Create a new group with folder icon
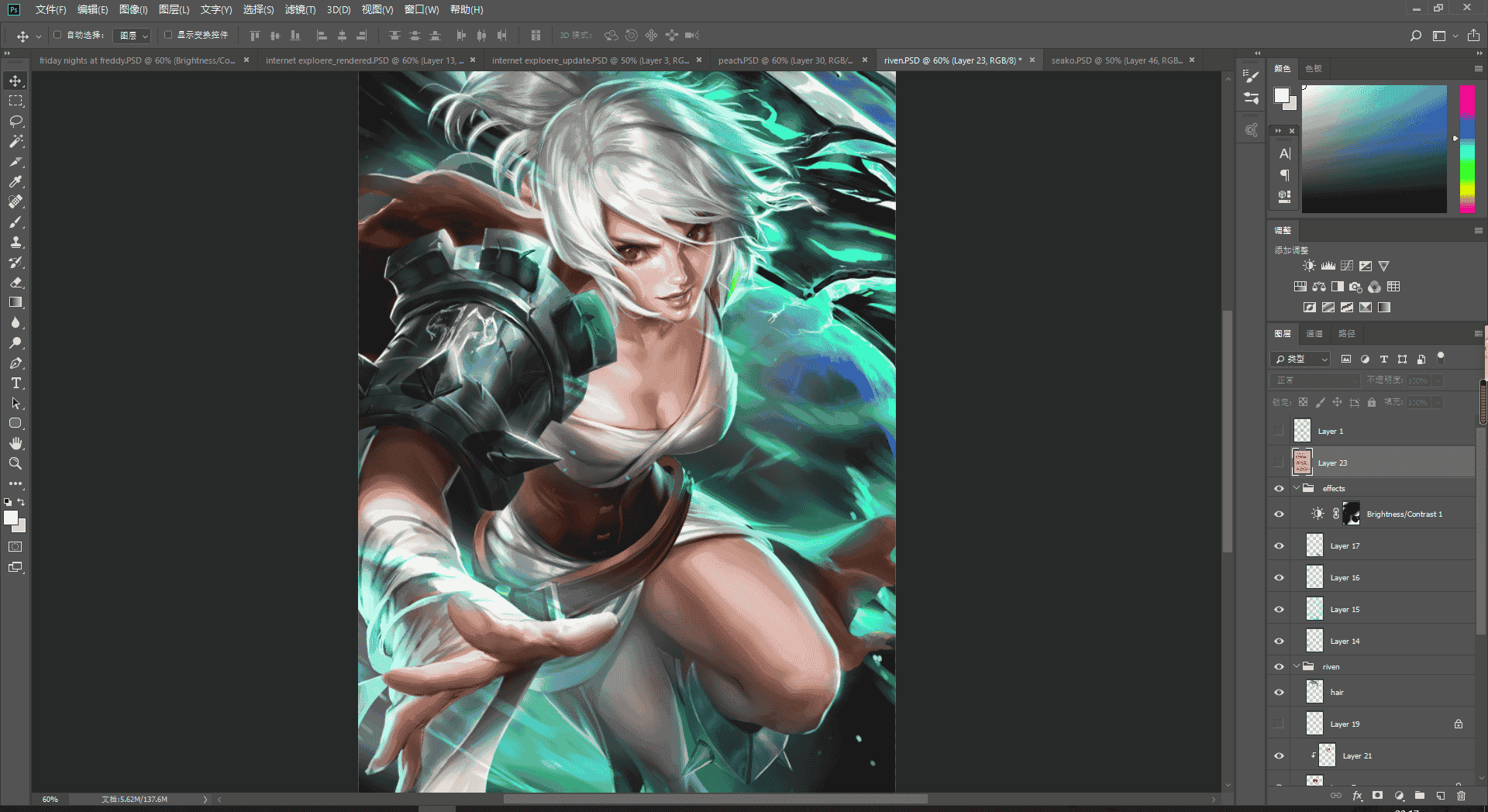Viewport: 1488px width, 812px height. [1419, 796]
